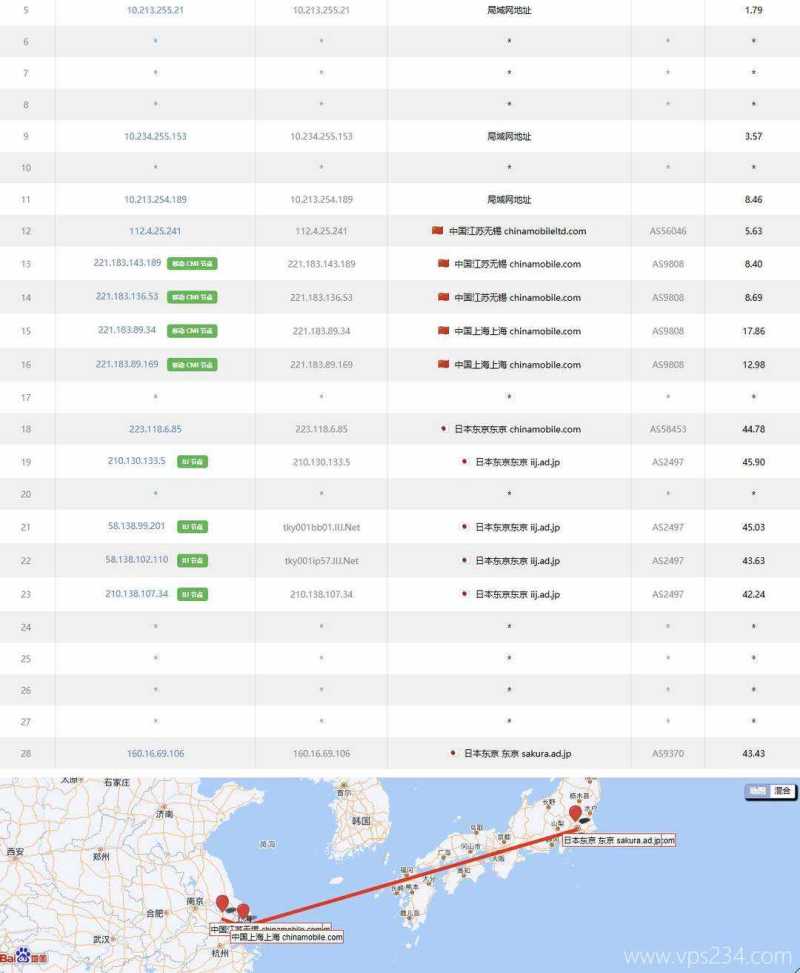Click the red map marker over Shanghai
Image resolution: width=800 pixels, height=973 pixels.
point(243,911)
